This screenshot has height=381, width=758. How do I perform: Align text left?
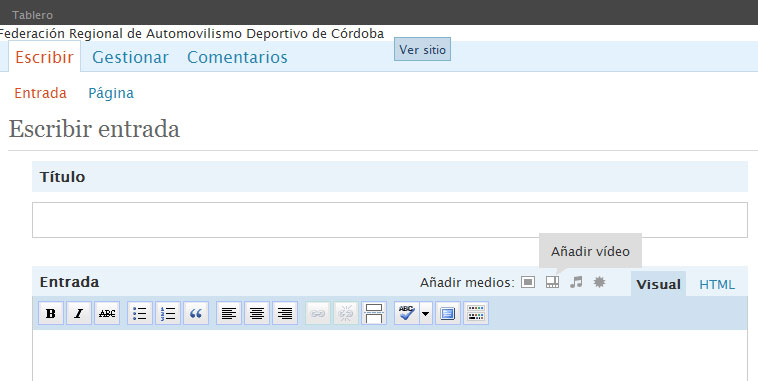pos(229,313)
